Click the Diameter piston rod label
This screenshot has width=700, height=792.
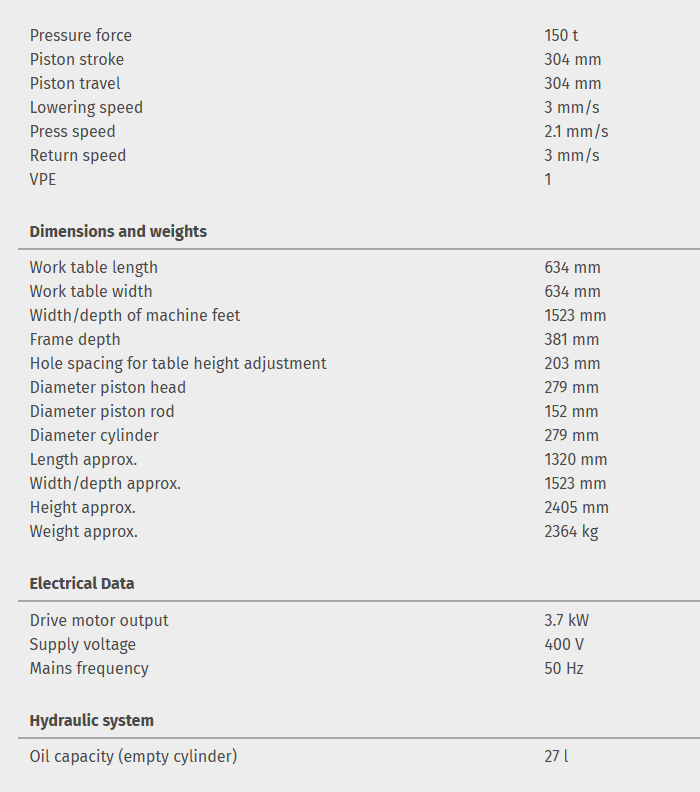pyautogui.click(x=102, y=411)
